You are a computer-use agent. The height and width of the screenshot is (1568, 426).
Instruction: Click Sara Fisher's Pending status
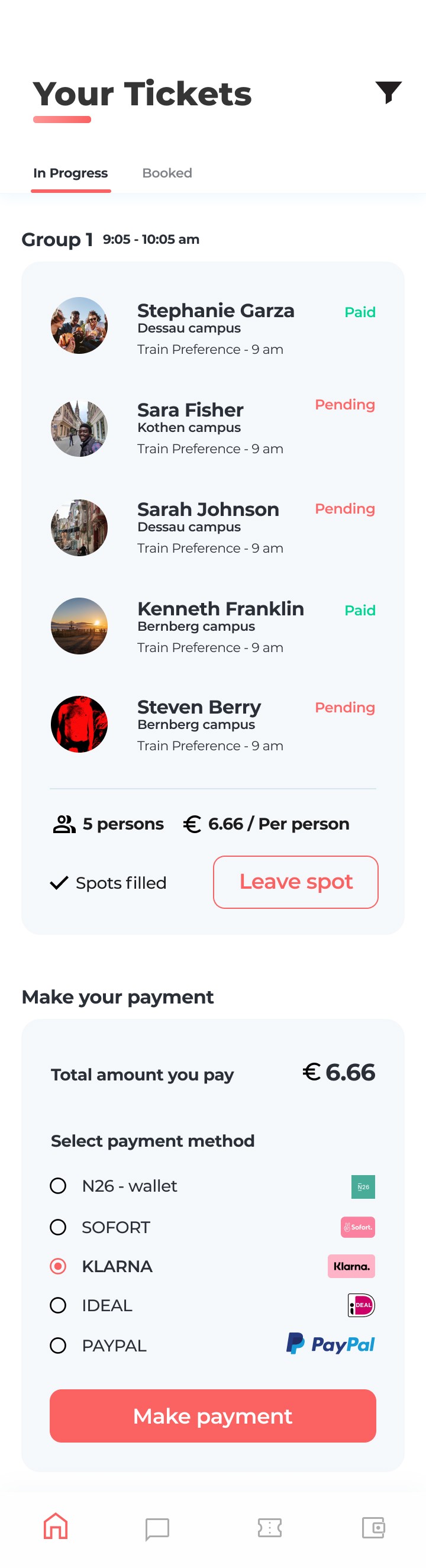click(x=344, y=405)
